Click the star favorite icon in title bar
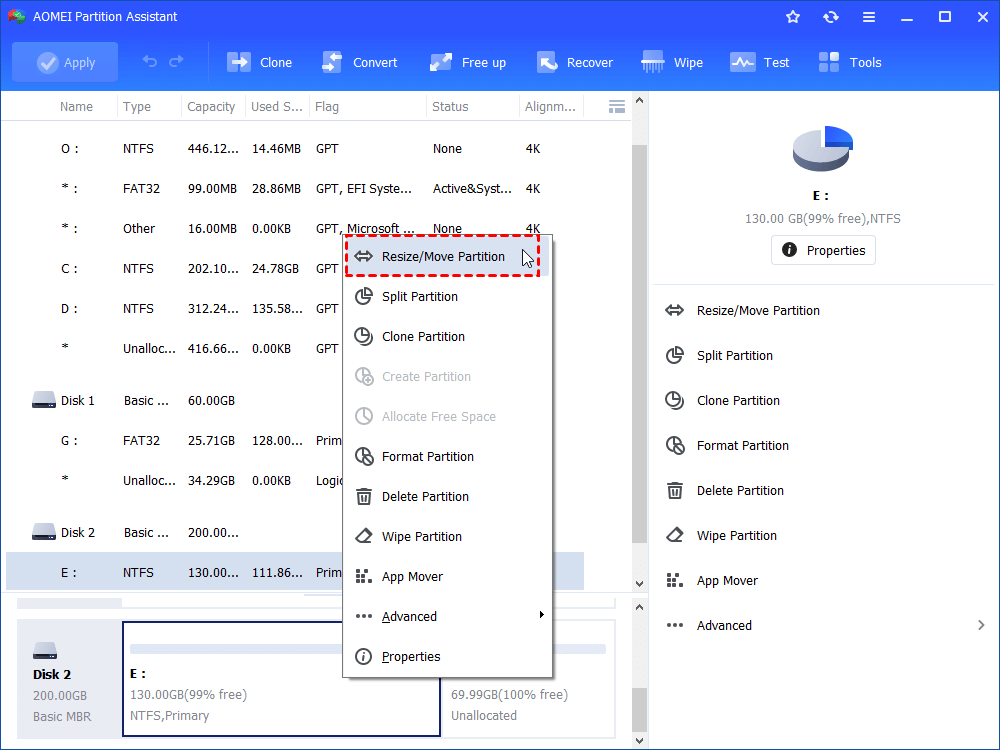1000x750 pixels. [793, 17]
